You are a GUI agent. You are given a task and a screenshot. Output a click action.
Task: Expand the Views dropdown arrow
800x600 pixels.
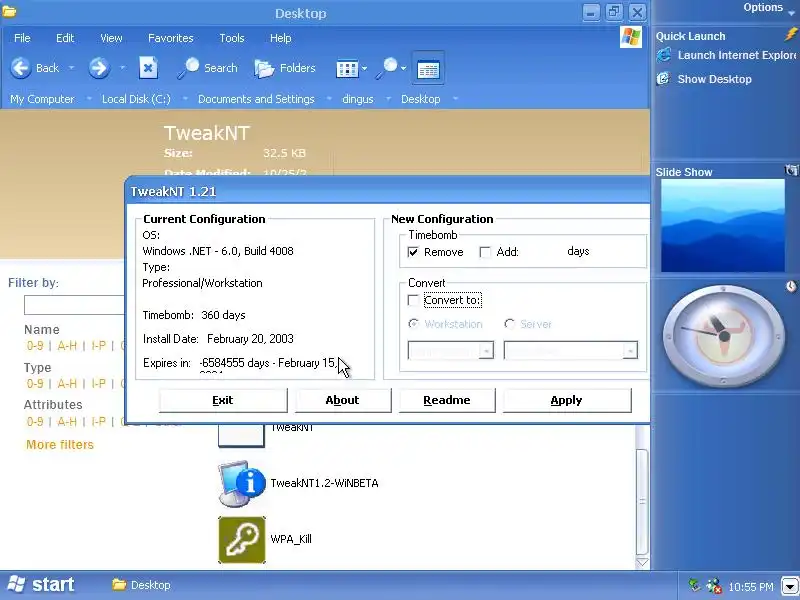pyautogui.click(x=364, y=68)
